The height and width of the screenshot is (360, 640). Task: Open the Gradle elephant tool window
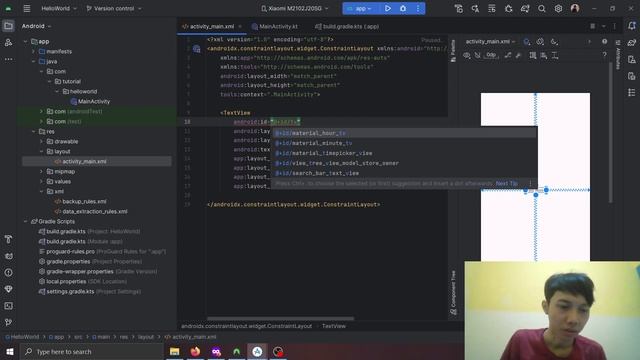coord(632,42)
